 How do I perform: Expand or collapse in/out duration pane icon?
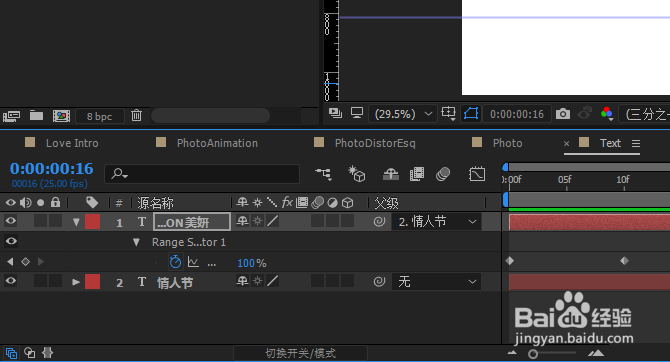(47, 353)
